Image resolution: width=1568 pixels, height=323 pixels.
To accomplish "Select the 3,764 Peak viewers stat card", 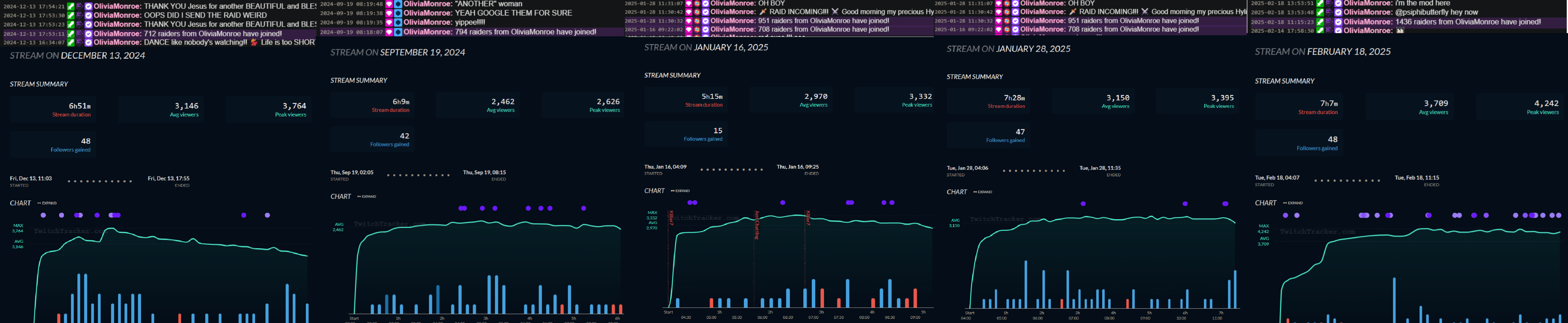I will coord(268,110).
